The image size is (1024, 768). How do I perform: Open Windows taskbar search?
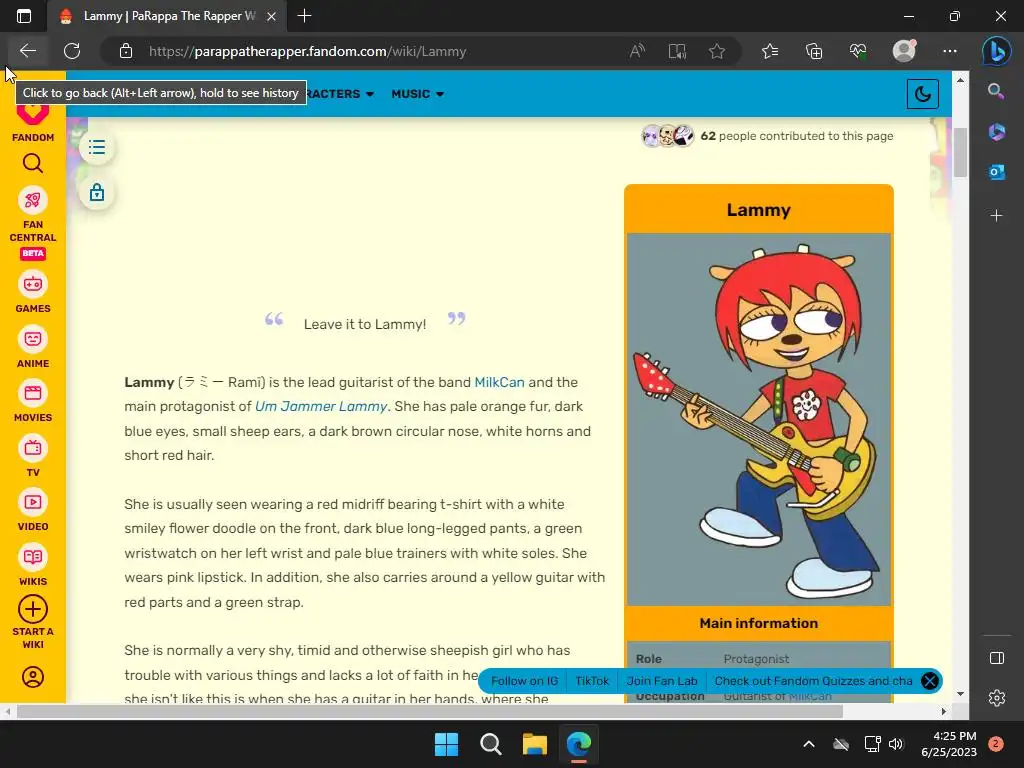[x=490, y=744]
